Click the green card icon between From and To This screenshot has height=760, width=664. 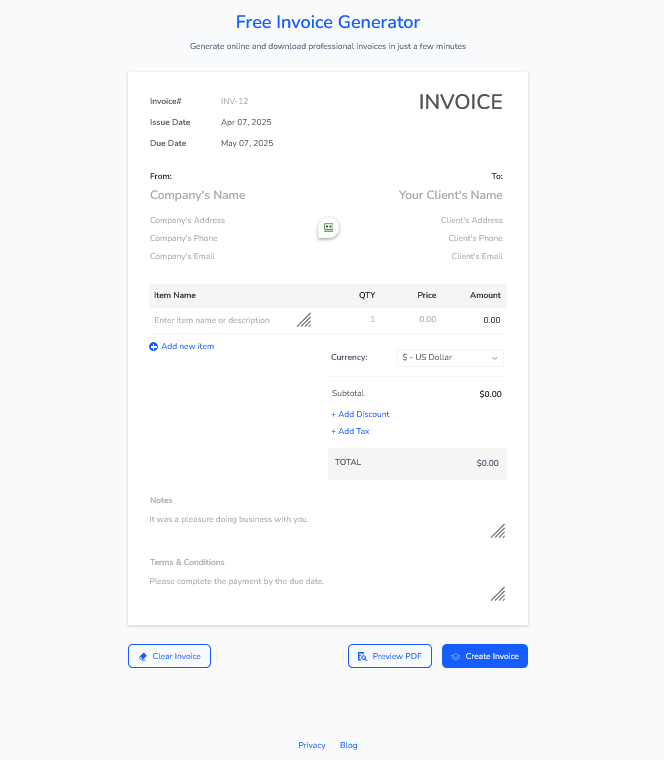[x=328, y=227]
